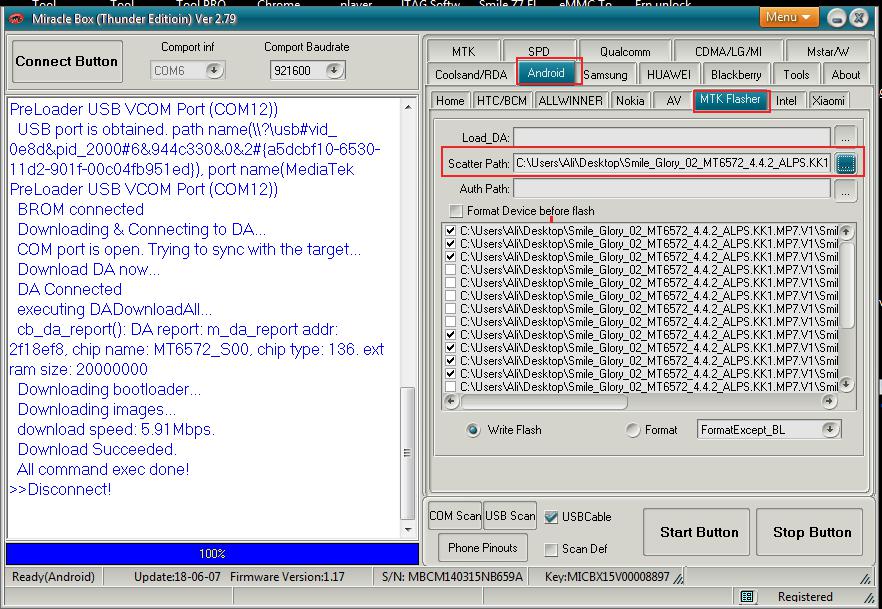Viewport: 882px width, 609px height.
Task: Focus the Load_DA input field
Action: pyautogui.click(x=672, y=137)
